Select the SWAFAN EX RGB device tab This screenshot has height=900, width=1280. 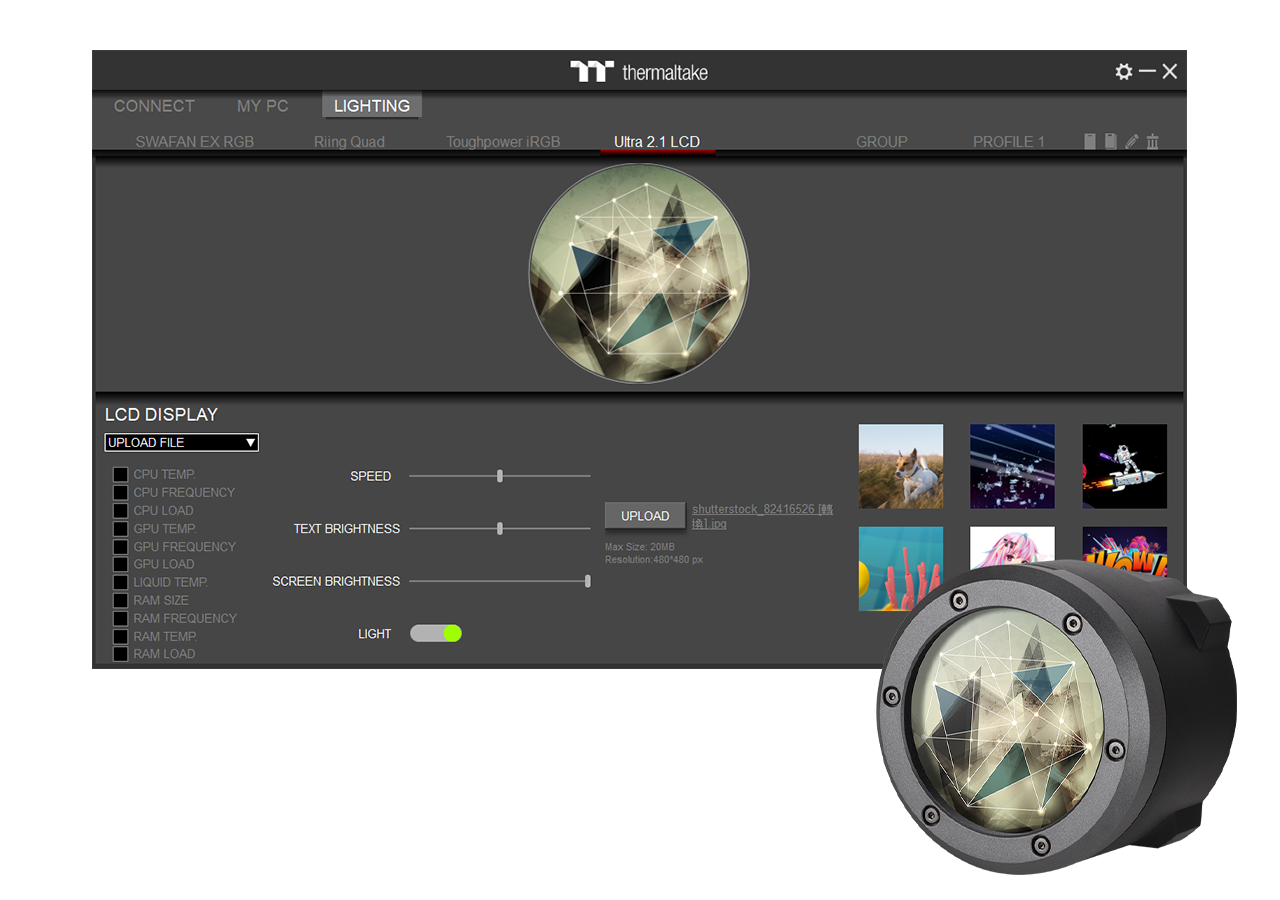[x=195, y=142]
